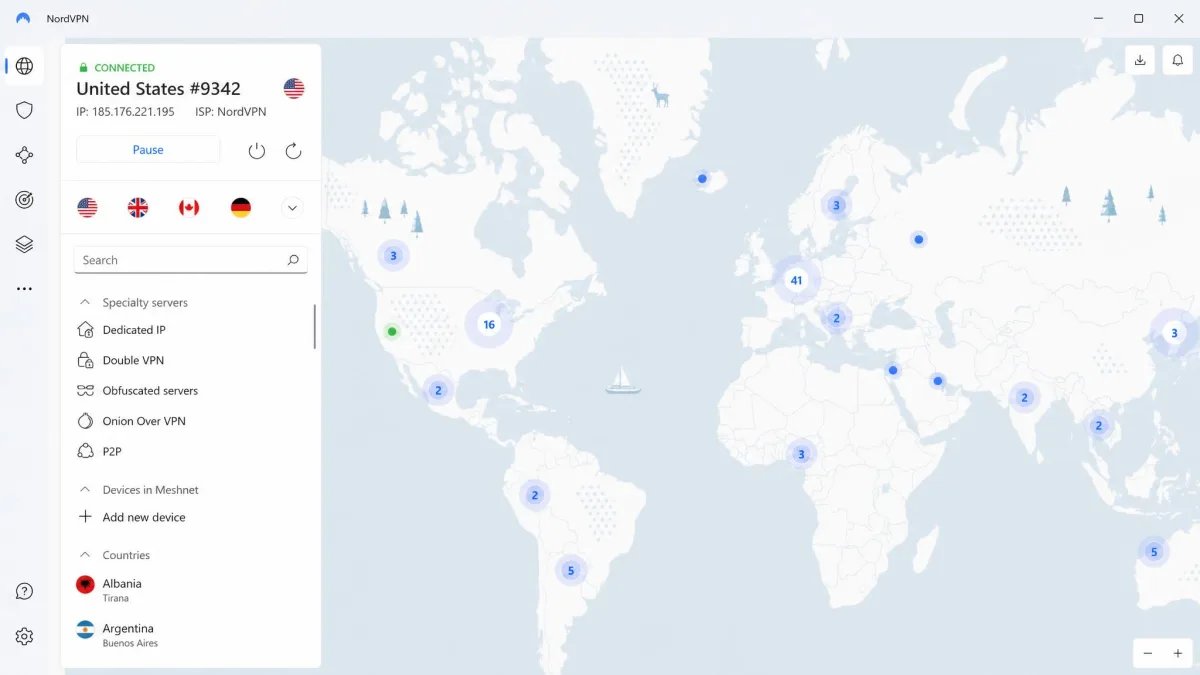
Task: Click the reconnect refresh icon
Action: coord(293,150)
